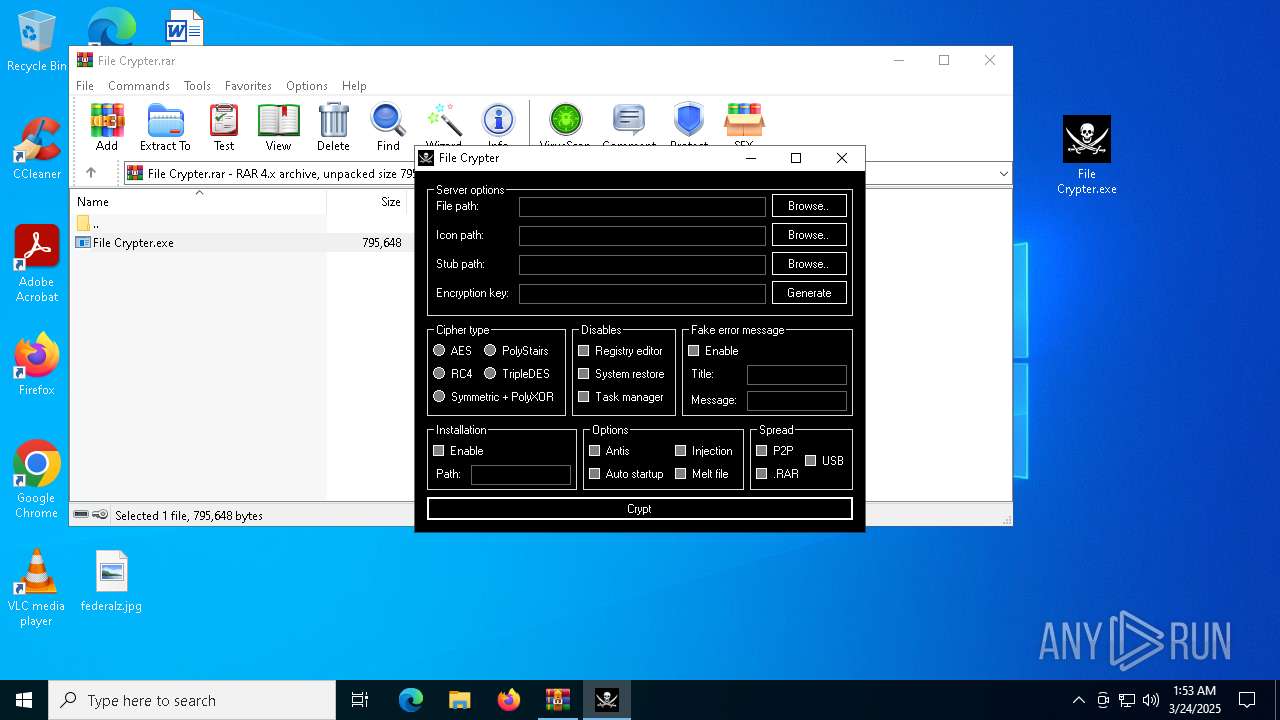The width and height of the screenshot is (1280, 720).
Task: Click the SFX toolbar icon
Action: click(x=744, y=123)
